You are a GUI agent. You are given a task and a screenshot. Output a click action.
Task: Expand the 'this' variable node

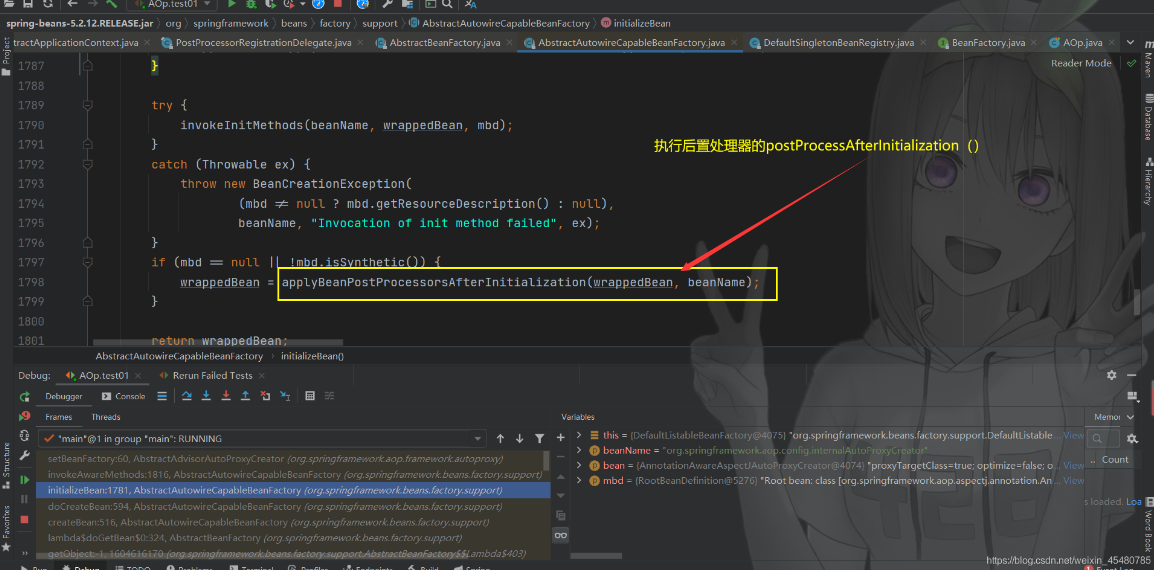(x=579, y=435)
